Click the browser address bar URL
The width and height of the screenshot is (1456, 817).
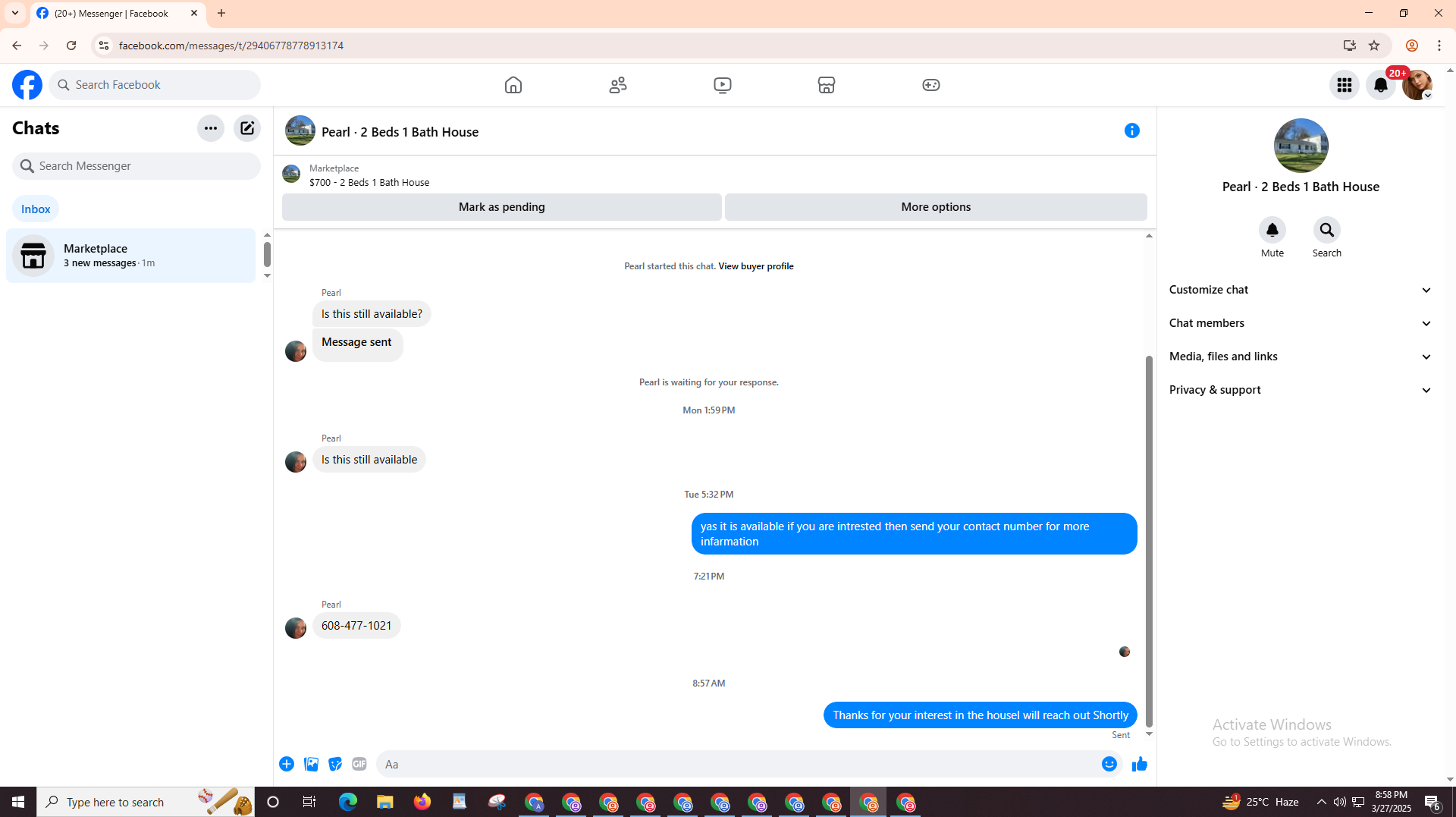231,46
